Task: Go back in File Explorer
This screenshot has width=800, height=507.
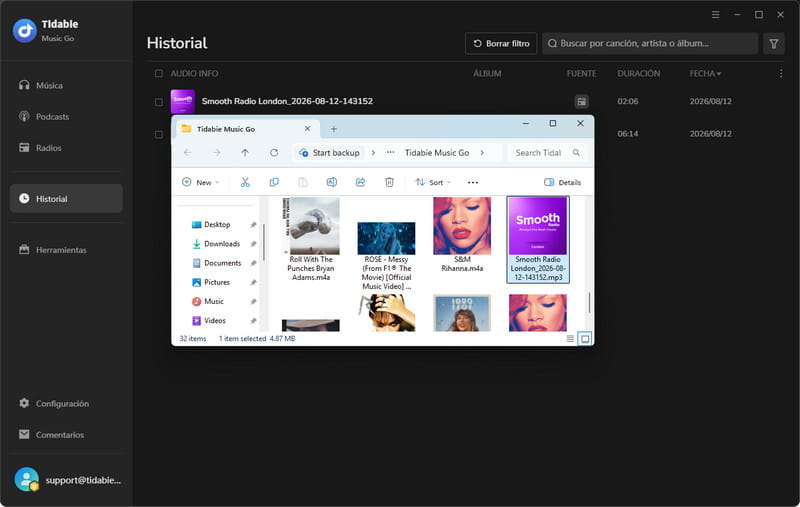Action: pyautogui.click(x=188, y=153)
